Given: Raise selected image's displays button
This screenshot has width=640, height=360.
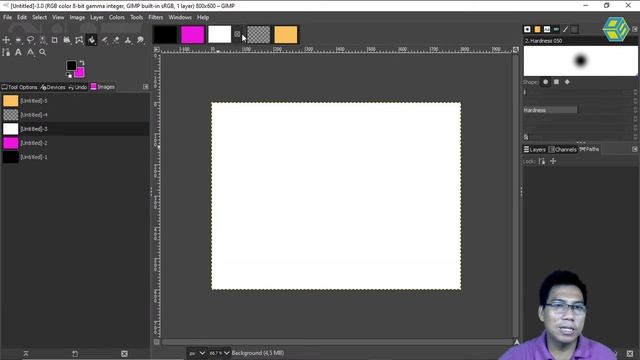Looking at the screenshot, I should click(26, 353).
